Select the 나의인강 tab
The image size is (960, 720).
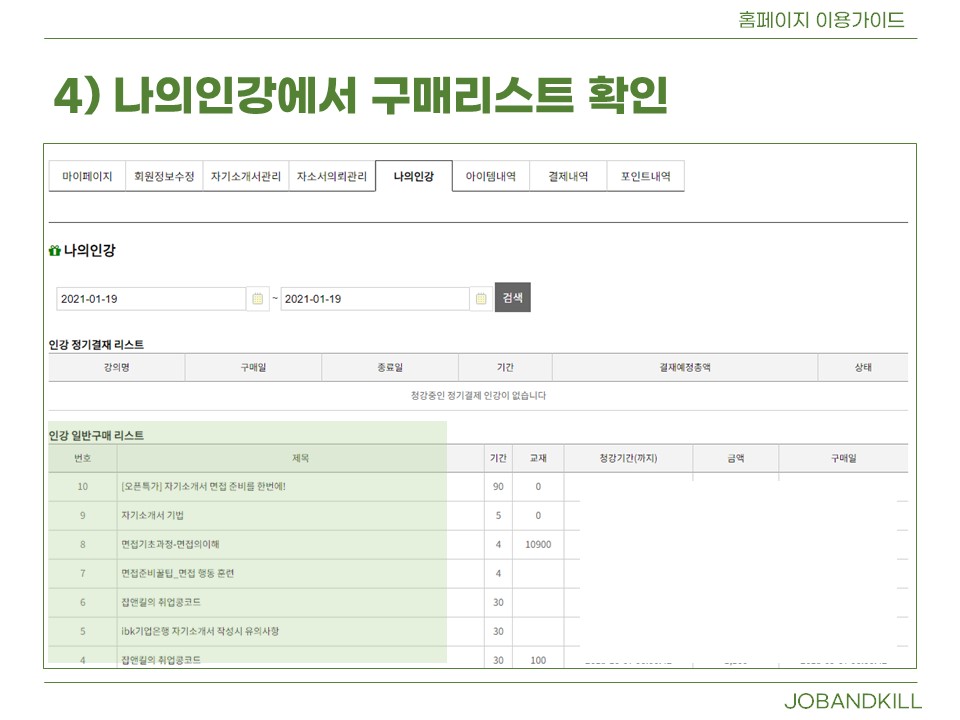pos(413,177)
